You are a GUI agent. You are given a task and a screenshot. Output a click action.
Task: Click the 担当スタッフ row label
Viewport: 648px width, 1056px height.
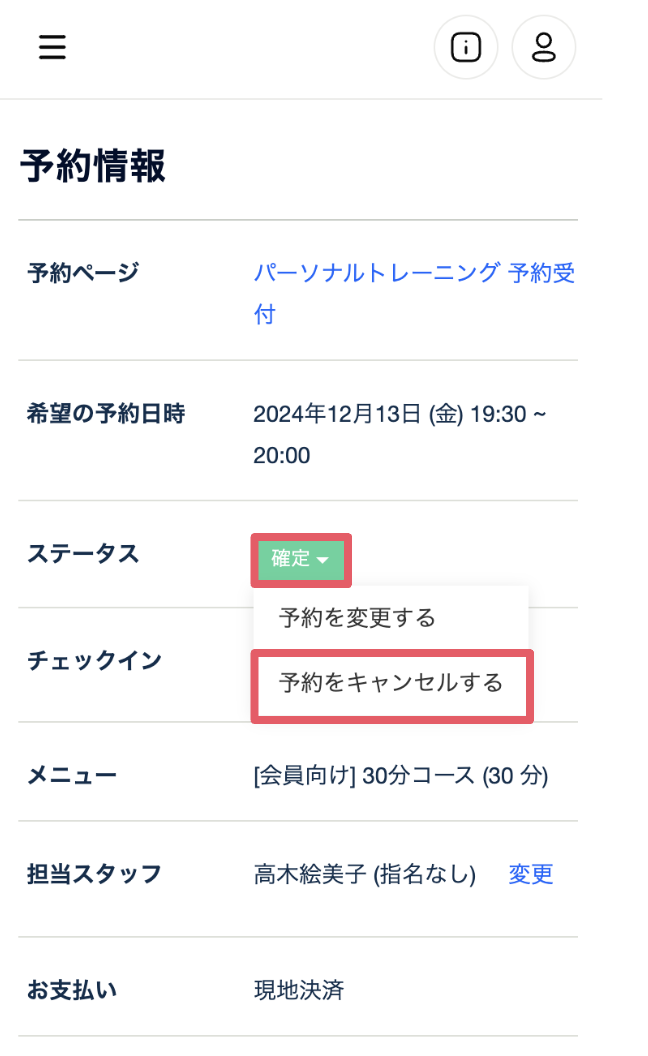(94, 875)
